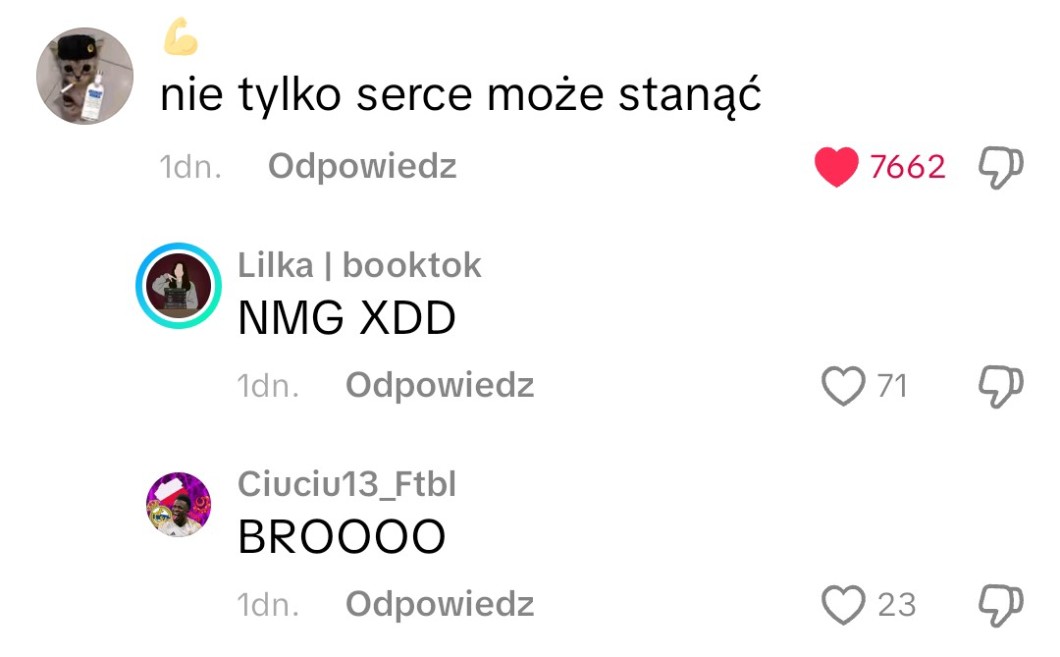Reply to Ciuciu13_Ftbl via Odpowiedz
This screenshot has height=657, width=1060.
point(440,604)
